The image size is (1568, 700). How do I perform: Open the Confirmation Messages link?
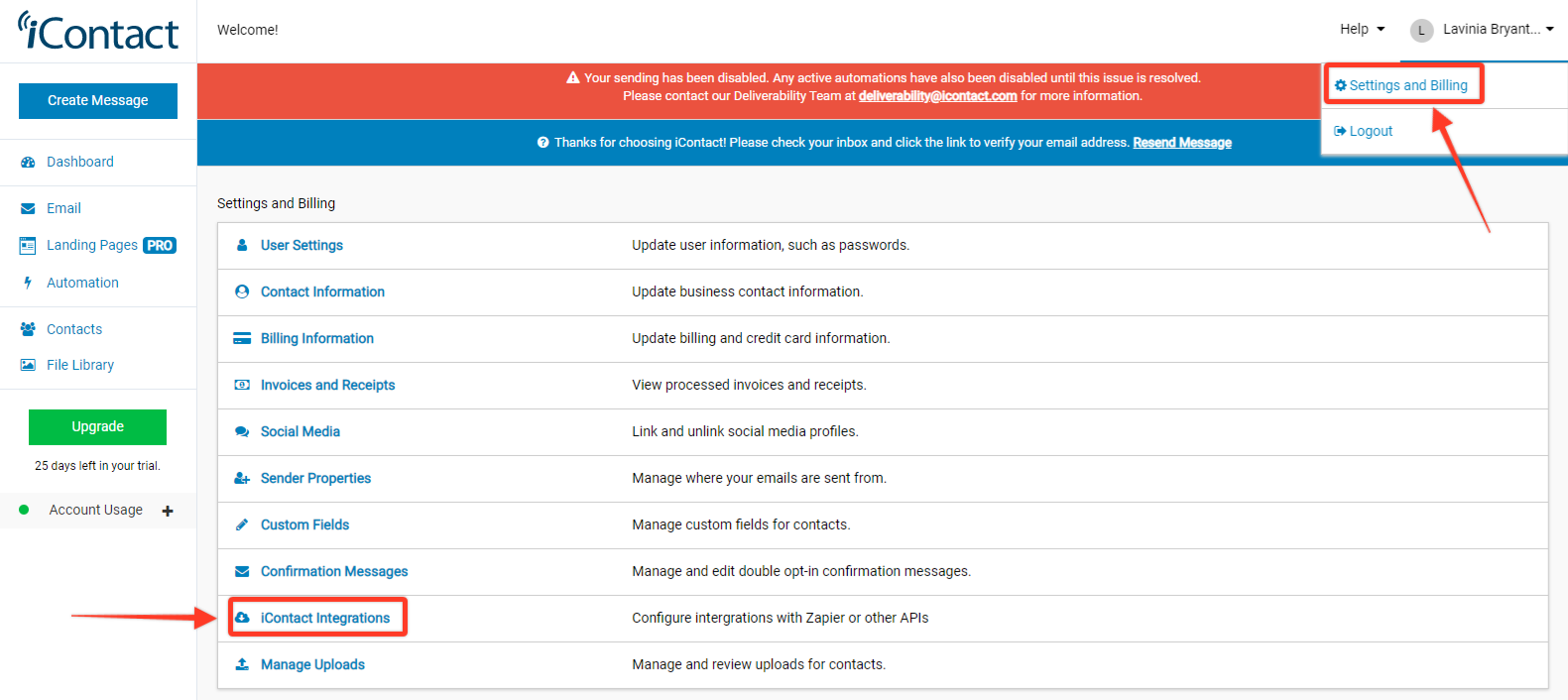(334, 571)
